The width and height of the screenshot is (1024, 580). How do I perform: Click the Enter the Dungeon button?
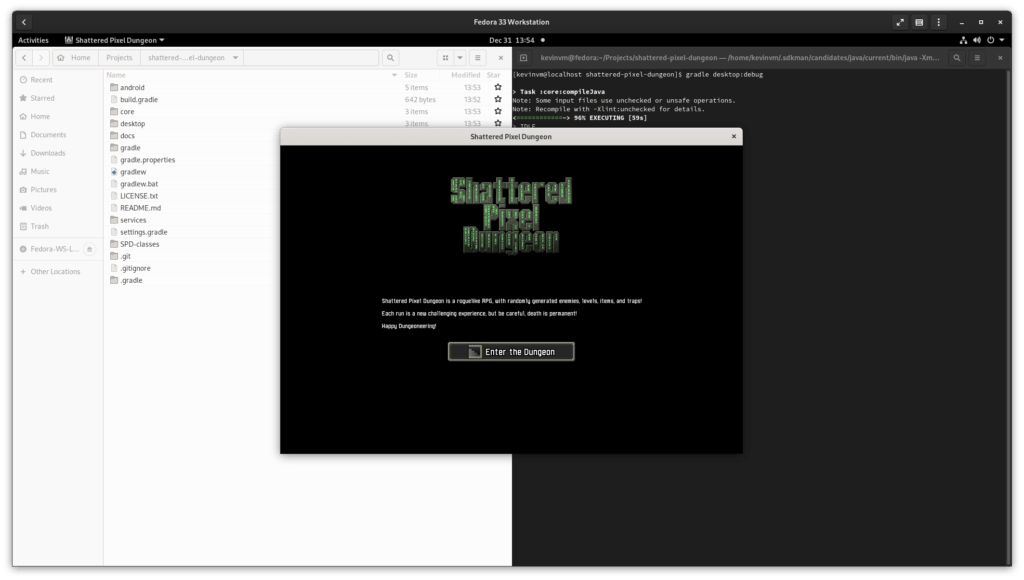[x=511, y=351]
